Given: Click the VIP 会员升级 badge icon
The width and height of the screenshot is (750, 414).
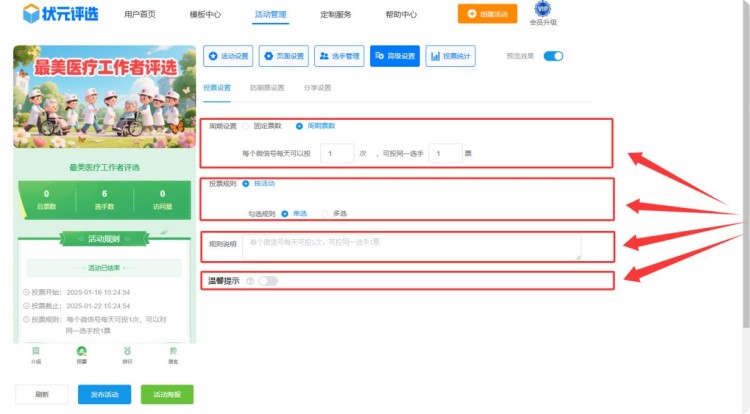Looking at the screenshot, I should 543,9.
